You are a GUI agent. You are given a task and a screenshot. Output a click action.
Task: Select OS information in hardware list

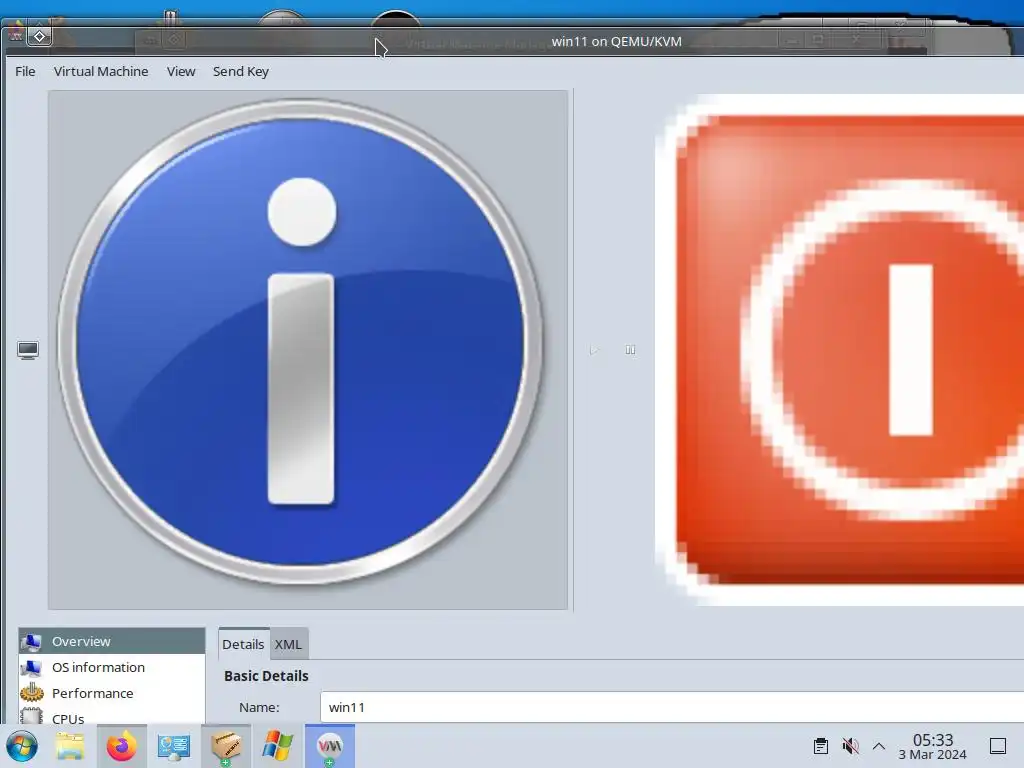[112, 667]
